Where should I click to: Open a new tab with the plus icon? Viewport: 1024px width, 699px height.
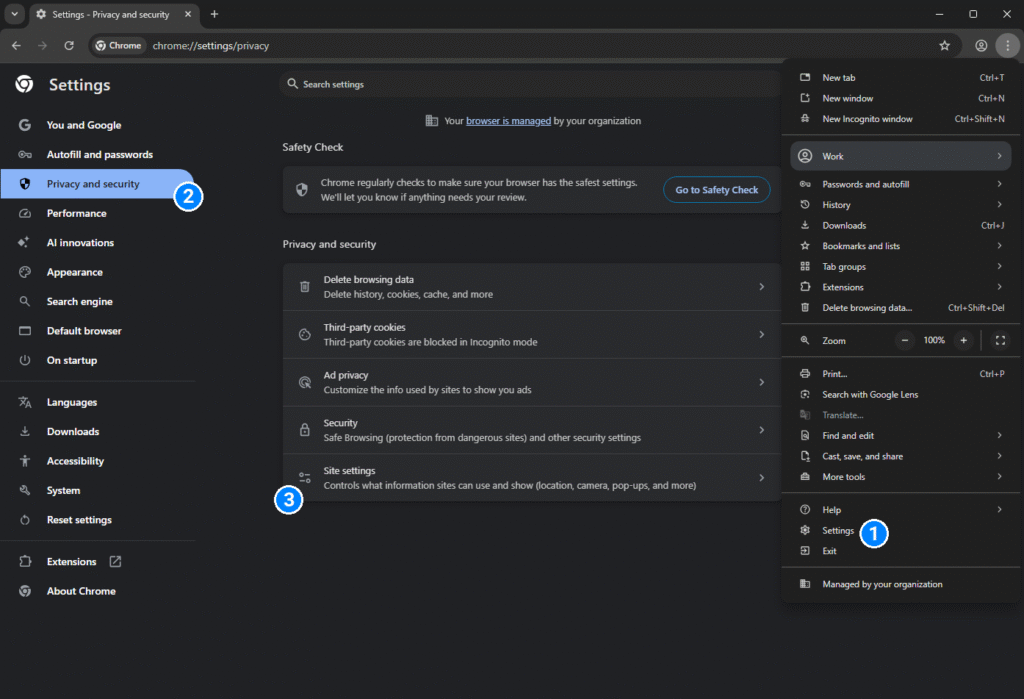(x=214, y=14)
